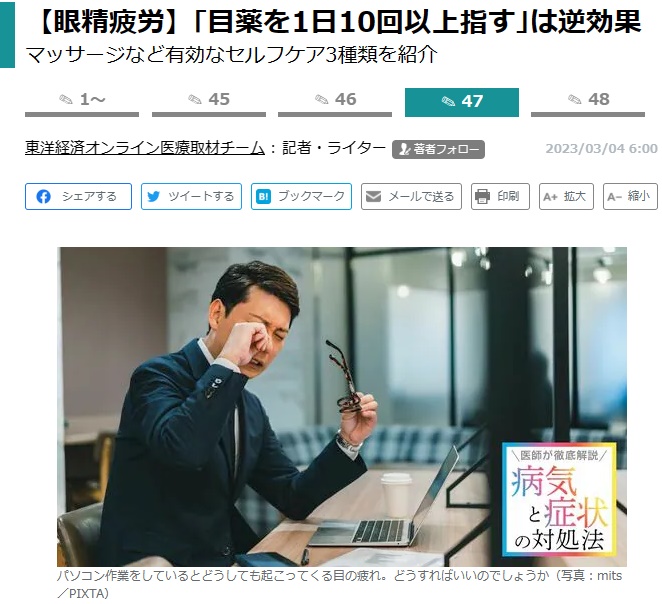Click the printer icon
The width and height of the screenshot is (662, 604).
tap(483, 196)
